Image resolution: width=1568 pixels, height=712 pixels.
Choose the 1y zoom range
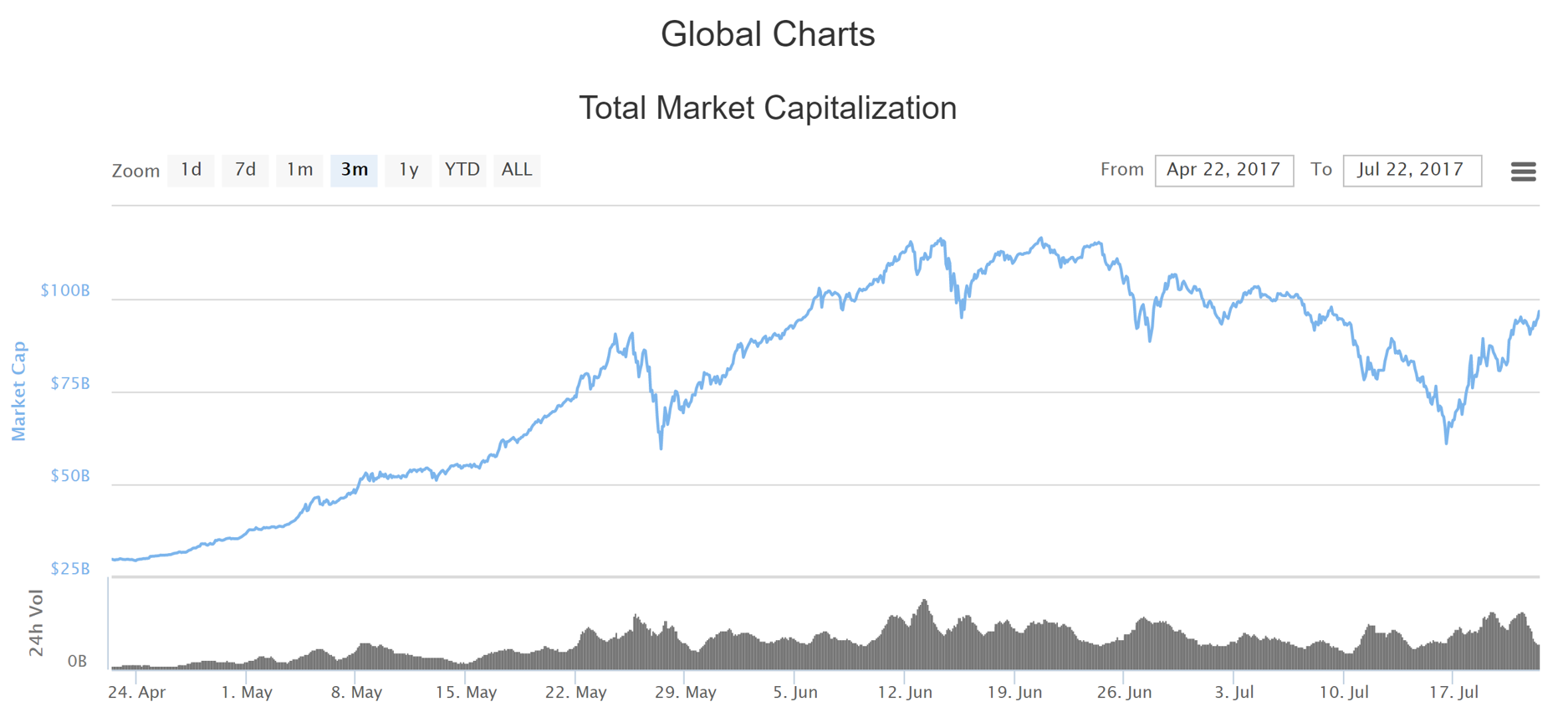pyautogui.click(x=408, y=170)
